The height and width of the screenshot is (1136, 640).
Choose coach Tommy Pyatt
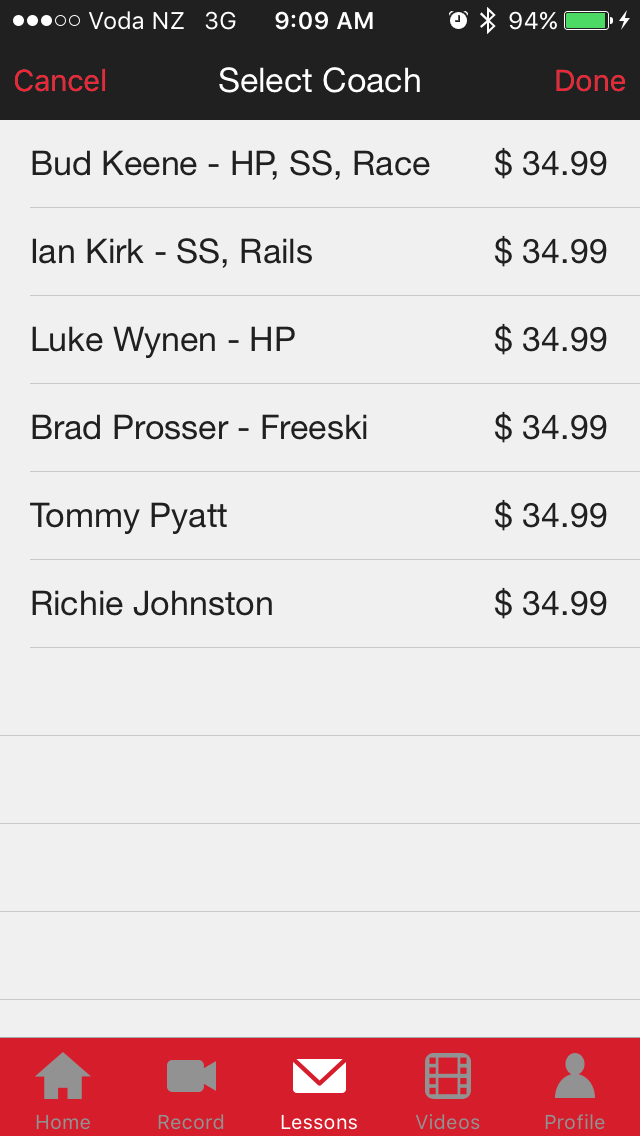pos(129,516)
